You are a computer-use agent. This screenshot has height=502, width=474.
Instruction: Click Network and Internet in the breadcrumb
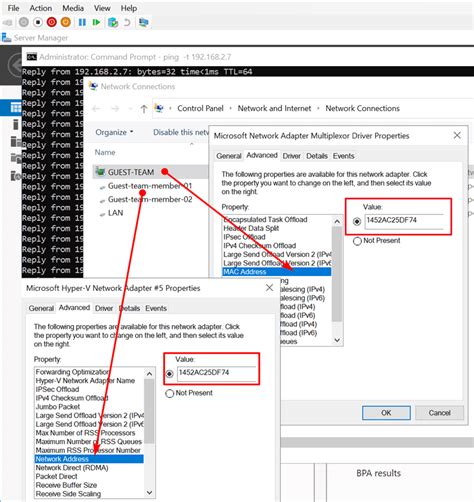[274, 108]
